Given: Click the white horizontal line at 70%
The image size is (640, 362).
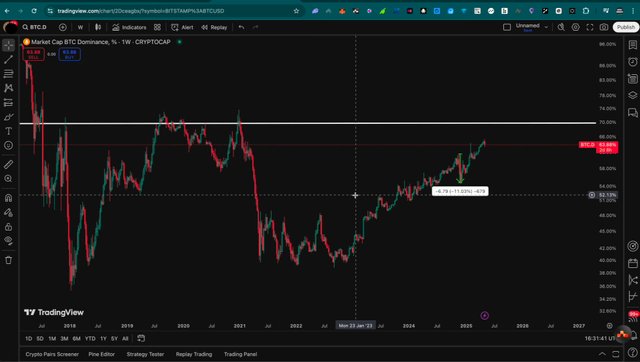Looking at the screenshot, I should click(x=308, y=123).
